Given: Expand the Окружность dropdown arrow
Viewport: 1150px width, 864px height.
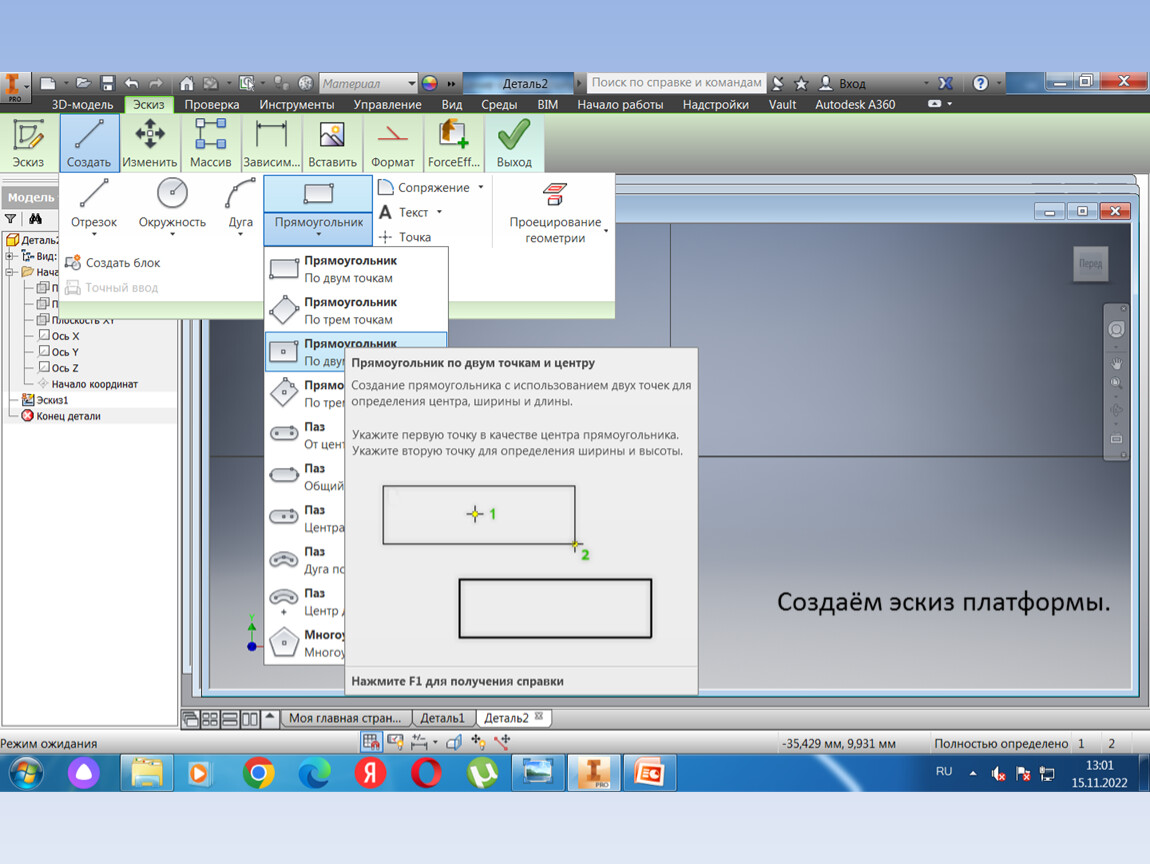Looking at the screenshot, I should pos(172,235).
